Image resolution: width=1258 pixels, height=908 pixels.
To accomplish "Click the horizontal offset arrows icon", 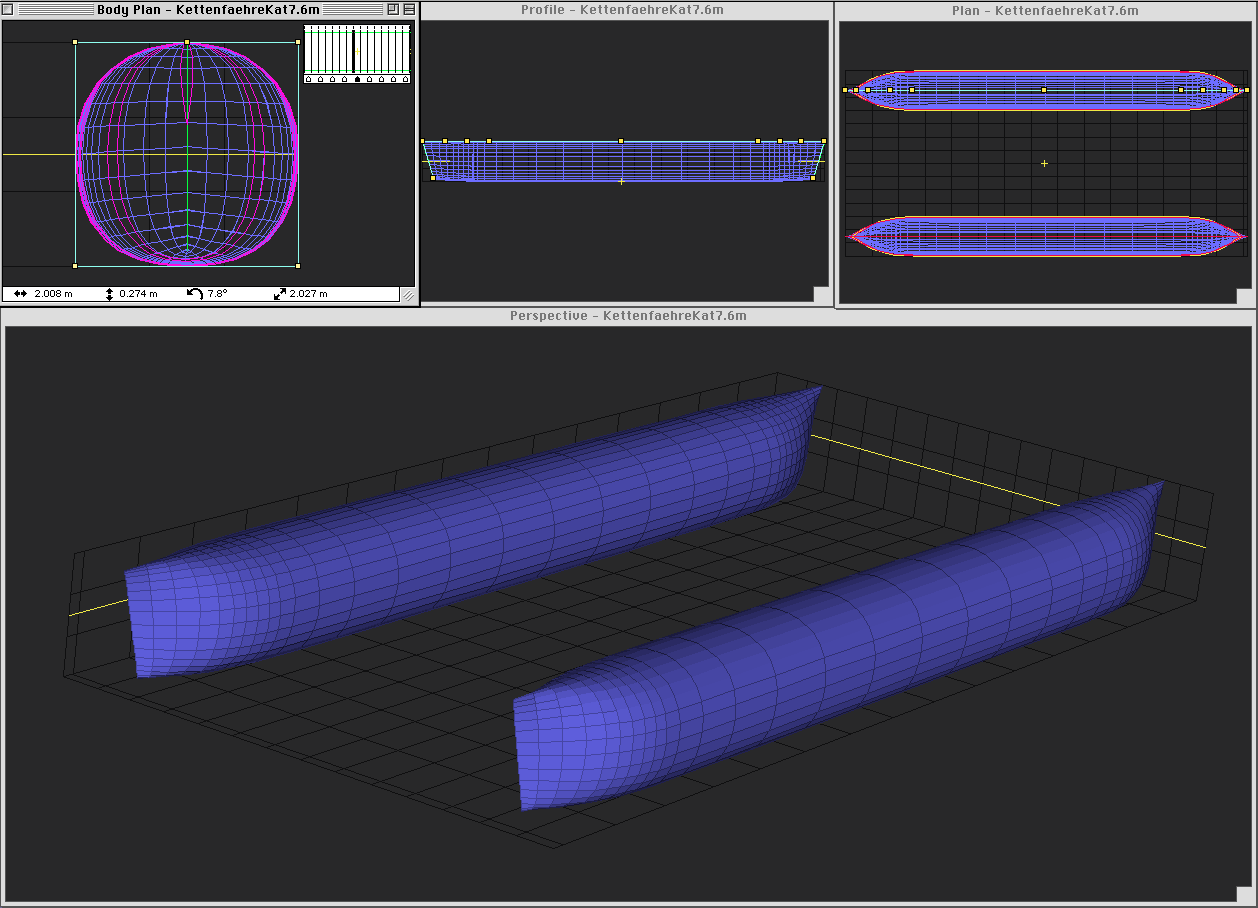I will pos(21,294).
